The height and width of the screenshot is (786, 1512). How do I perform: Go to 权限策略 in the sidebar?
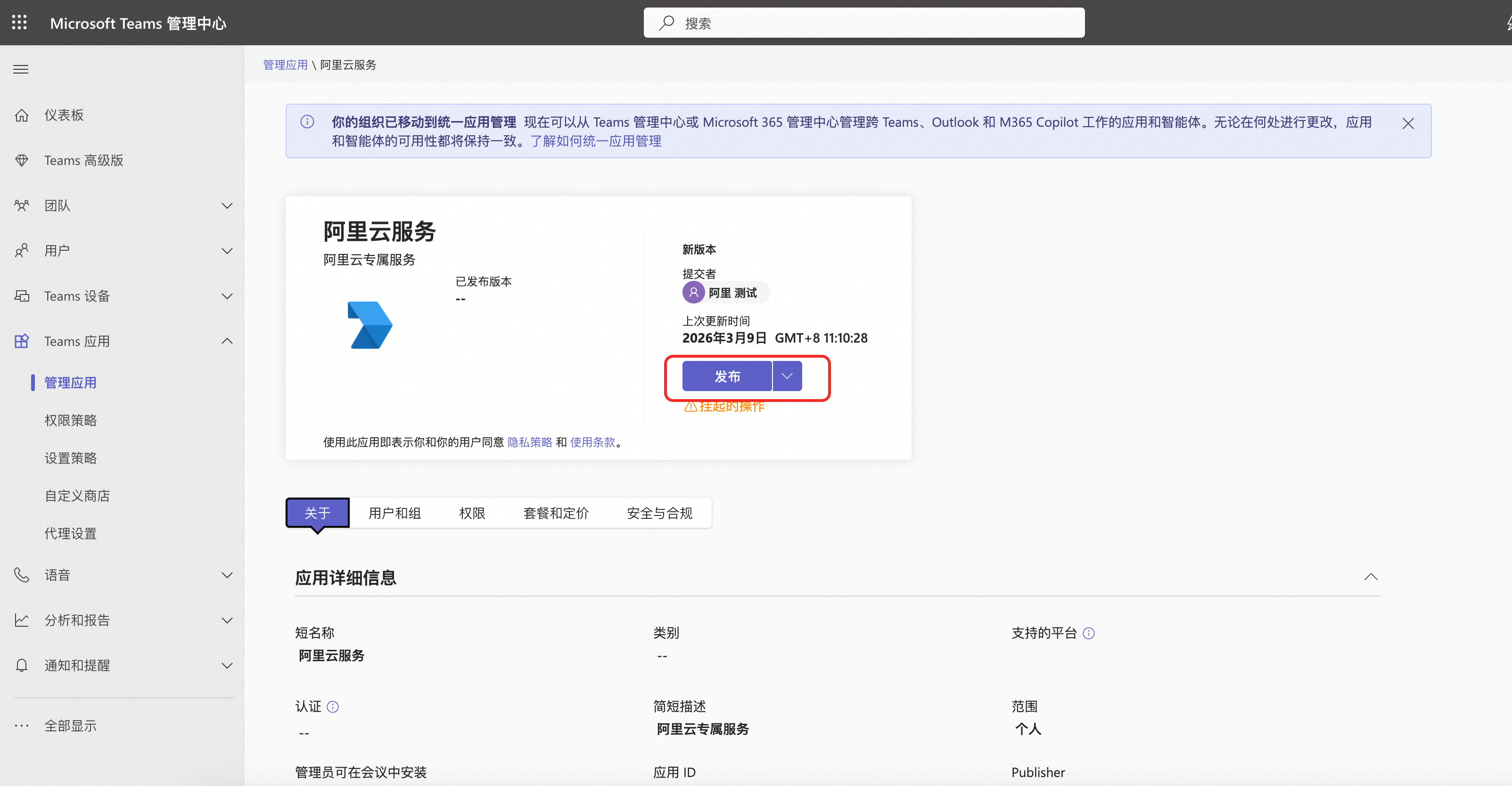(x=70, y=420)
